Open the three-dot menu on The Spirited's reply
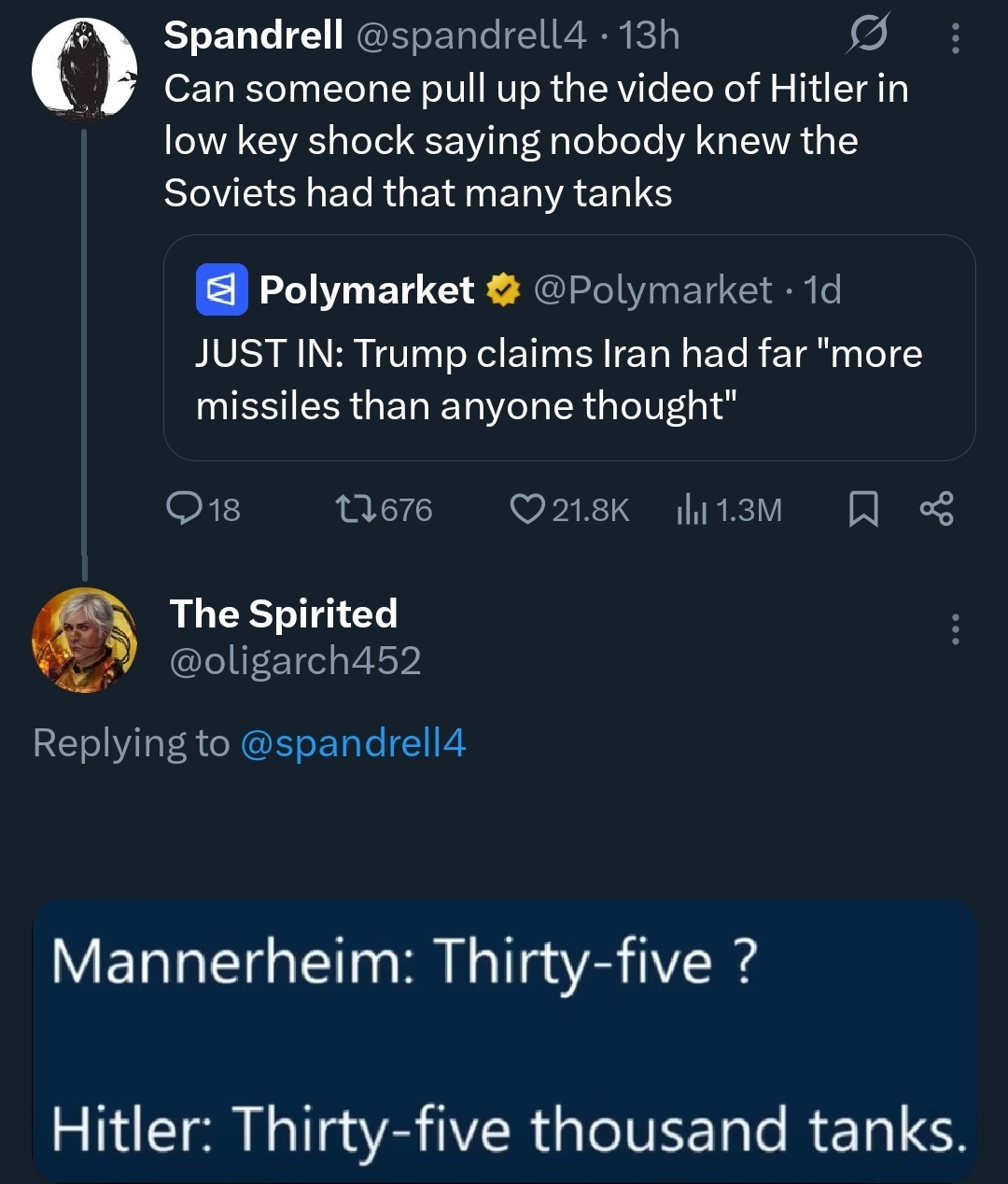Screen dimensions: 1008x1184 click(954, 629)
